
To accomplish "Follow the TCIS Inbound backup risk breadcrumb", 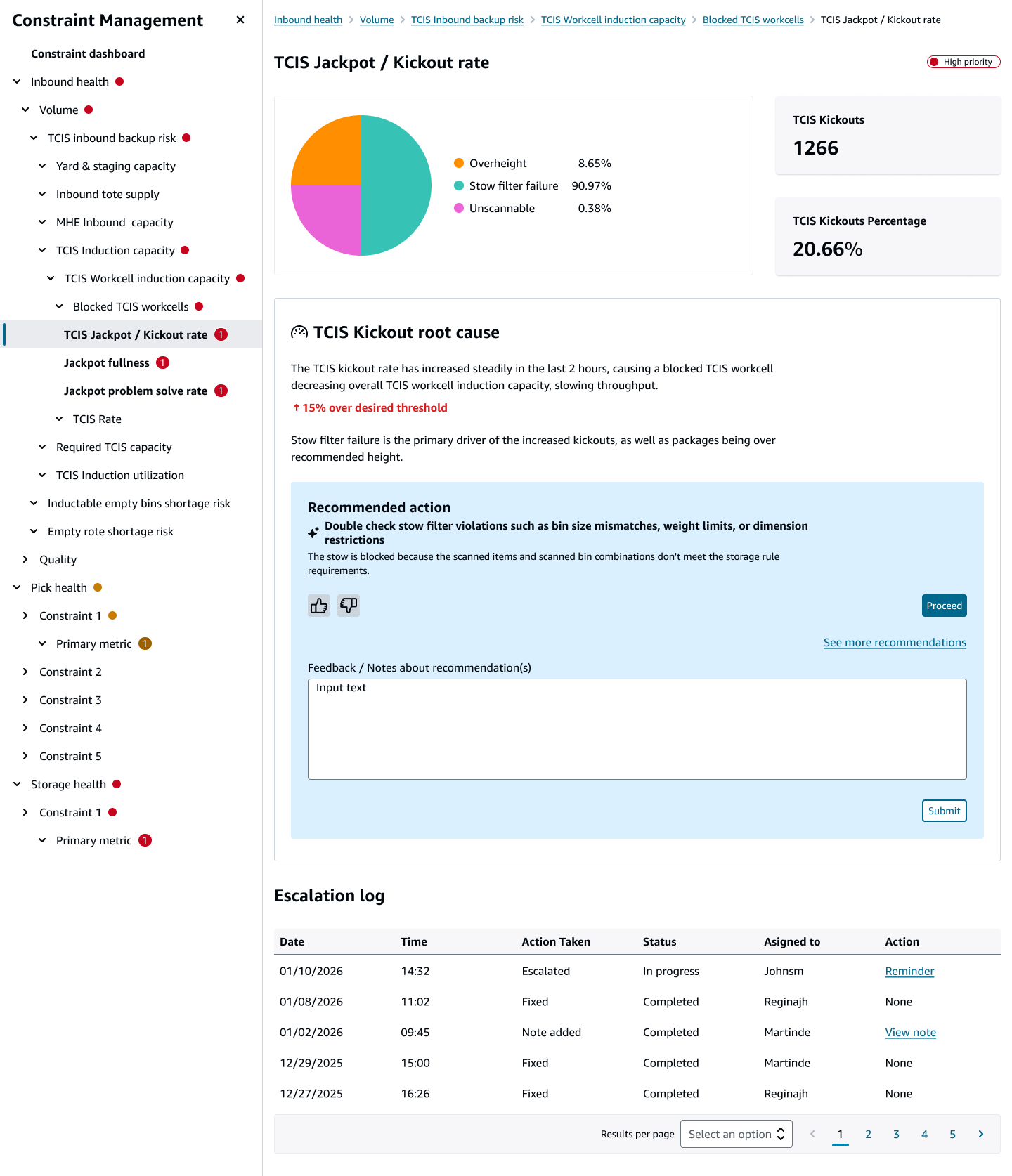I will [467, 20].
